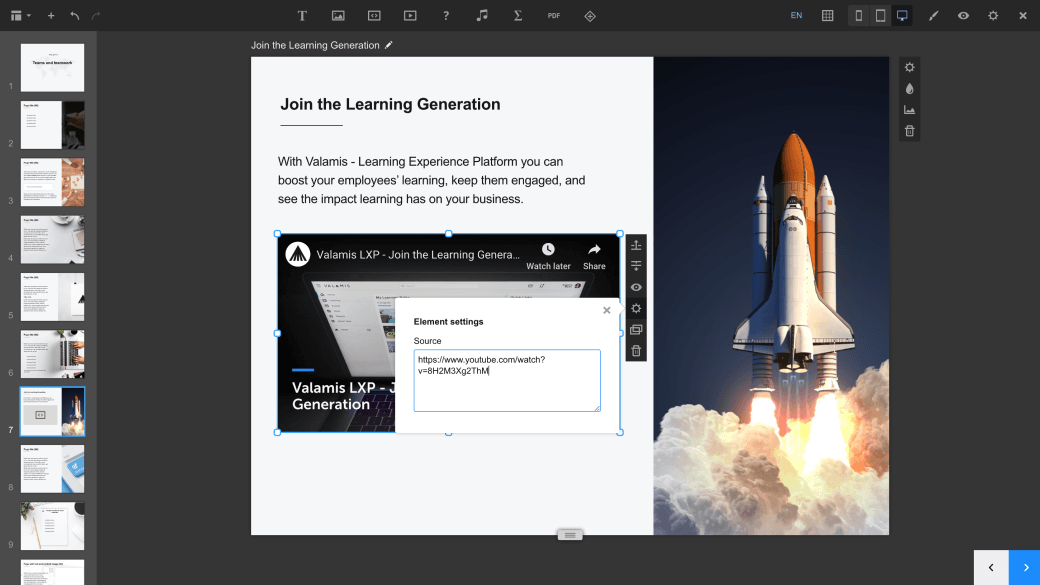1040x585 pixels.
Task: Duplicate the selected video element
Action: click(x=636, y=330)
